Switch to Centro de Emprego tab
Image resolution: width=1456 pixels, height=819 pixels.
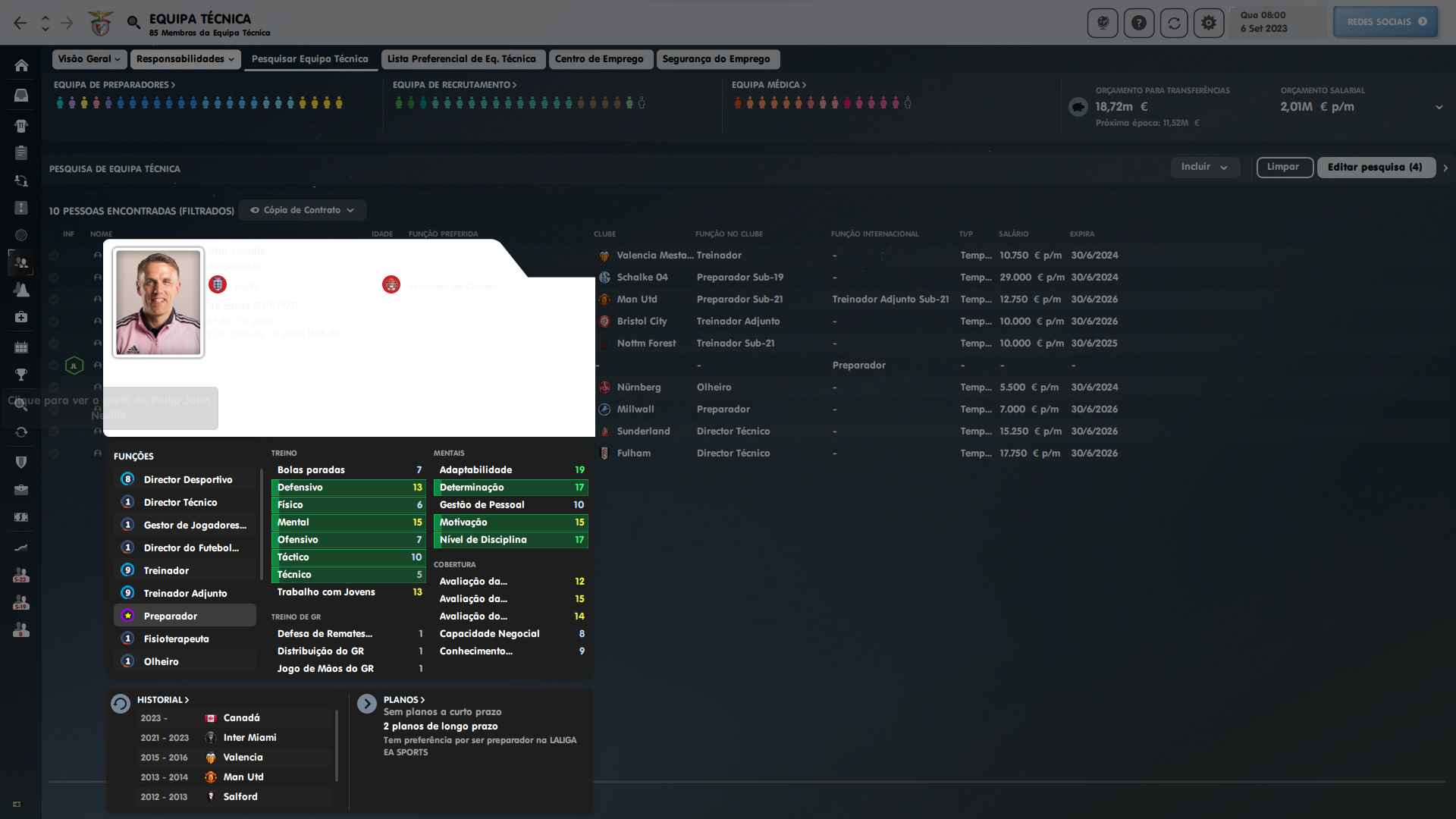(x=599, y=59)
